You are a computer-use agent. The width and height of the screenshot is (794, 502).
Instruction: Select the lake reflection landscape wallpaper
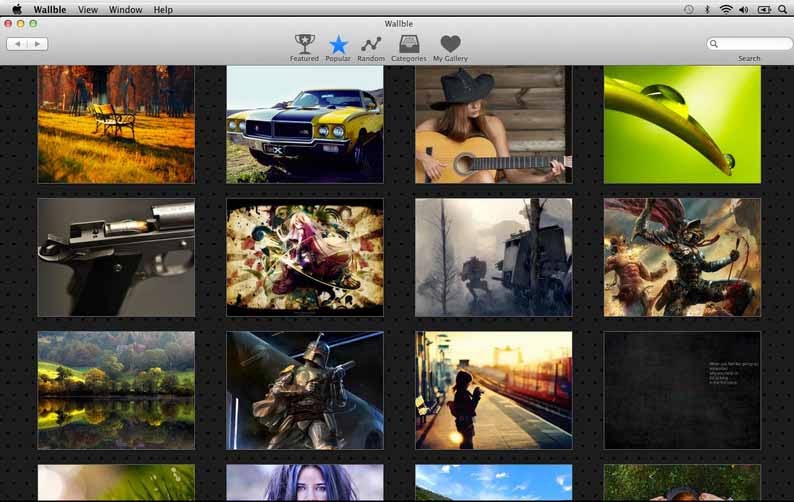(x=116, y=390)
